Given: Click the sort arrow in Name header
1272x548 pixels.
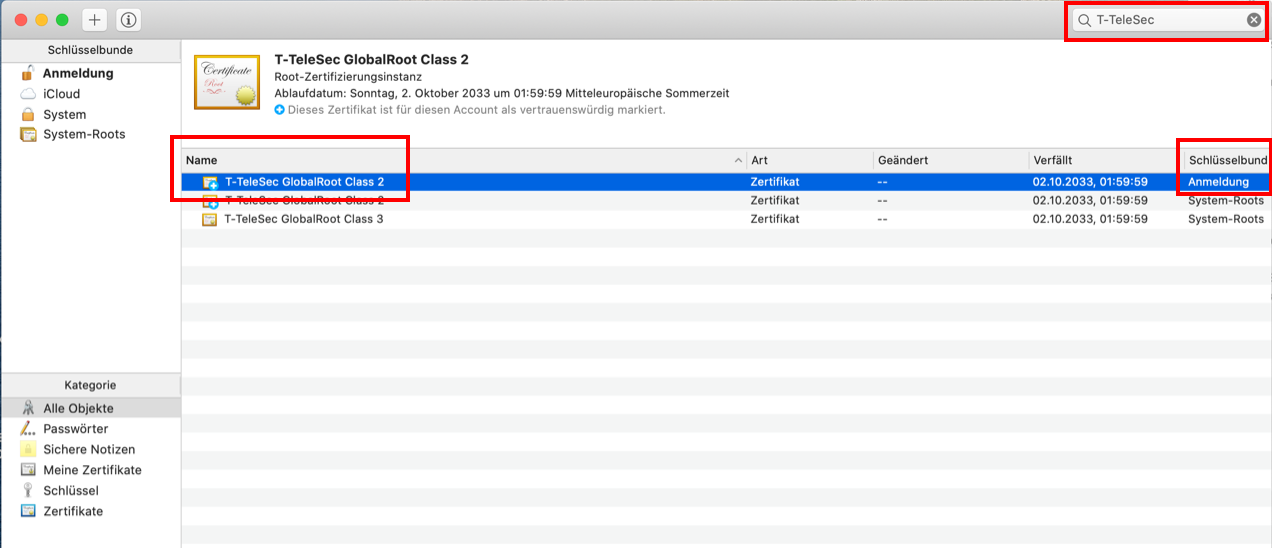Looking at the screenshot, I should coord(739,161).
